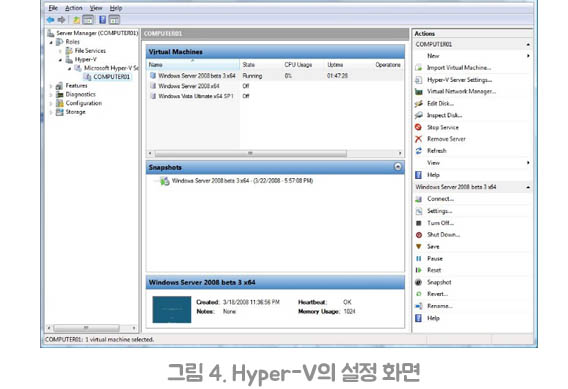Select Diagnostics in the tree
The image size is (568, 389).
point(80,94)
